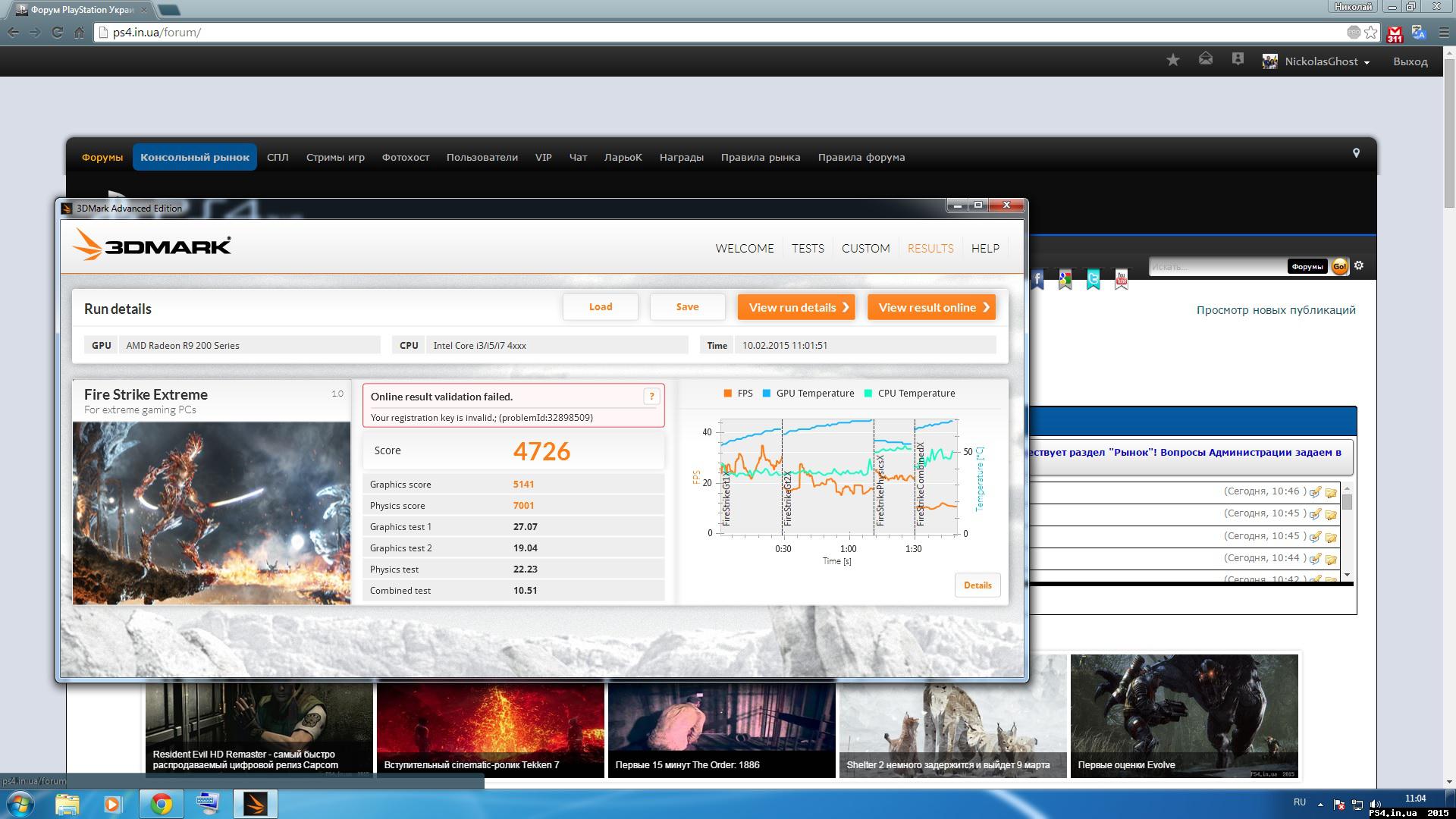Select Консольный рынок in forum navigation

pos(195,157)
